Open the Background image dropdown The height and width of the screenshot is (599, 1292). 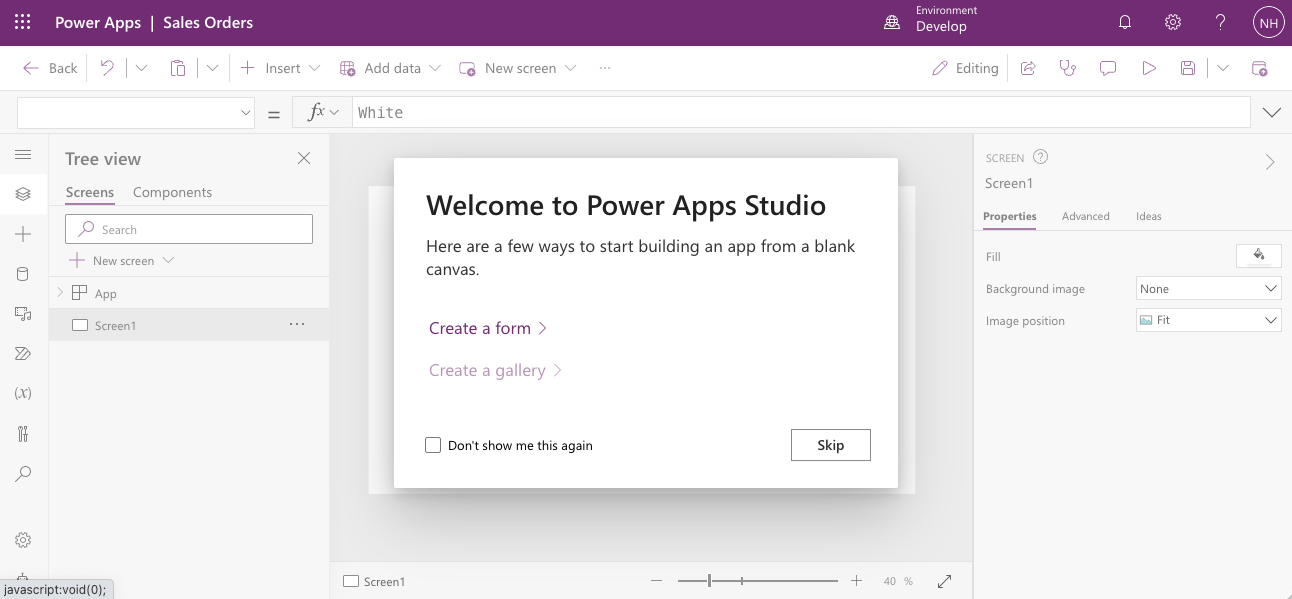(1208, 289)
